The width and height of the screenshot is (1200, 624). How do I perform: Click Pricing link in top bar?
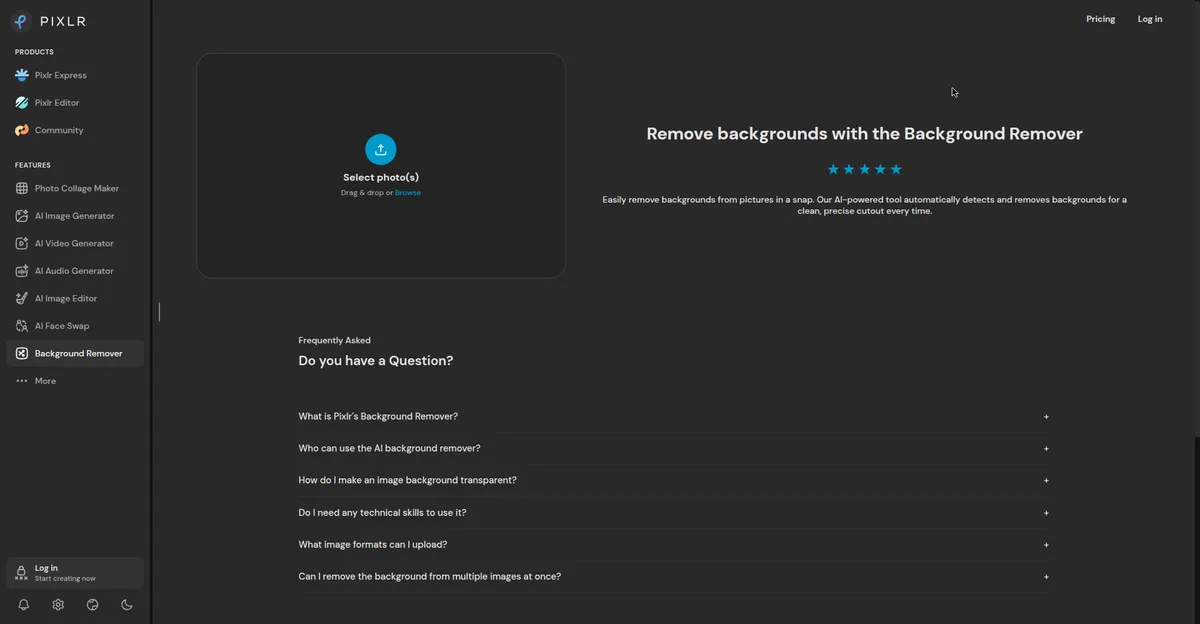click(x=1101, y=19)
